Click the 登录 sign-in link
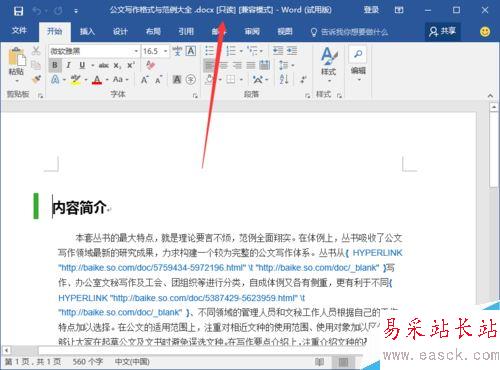 [371, 10]
